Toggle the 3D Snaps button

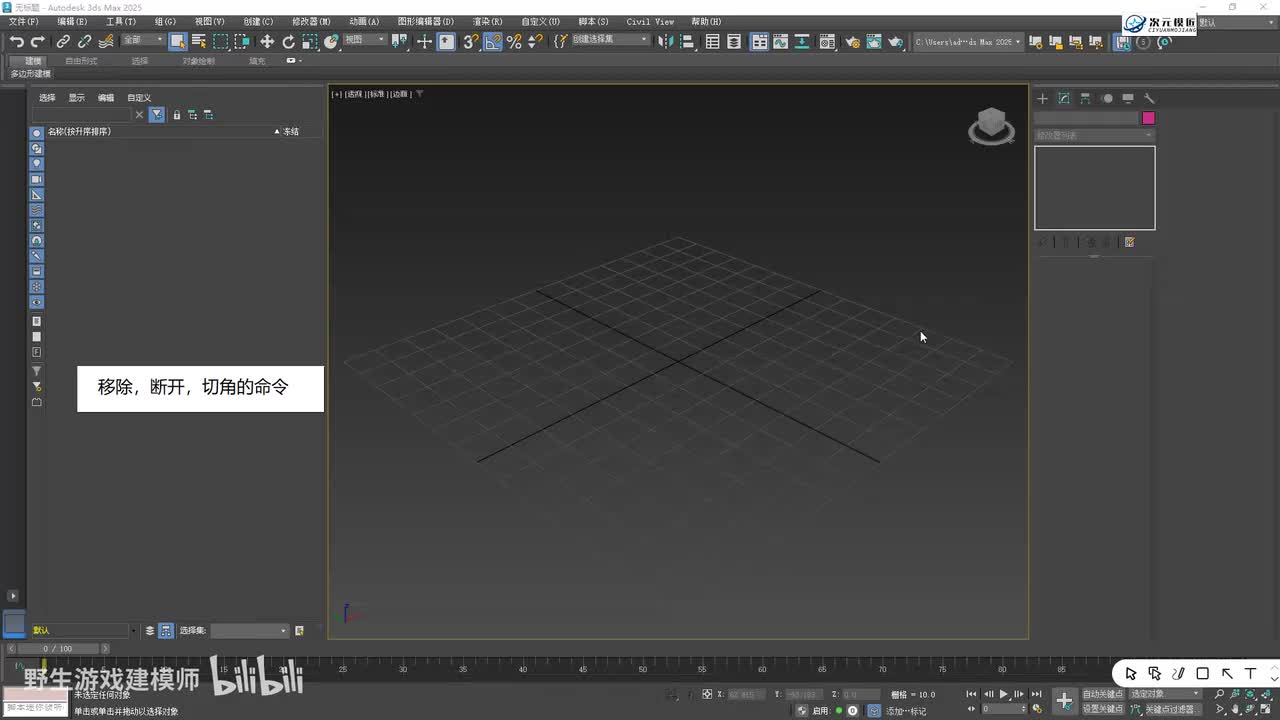470,41
